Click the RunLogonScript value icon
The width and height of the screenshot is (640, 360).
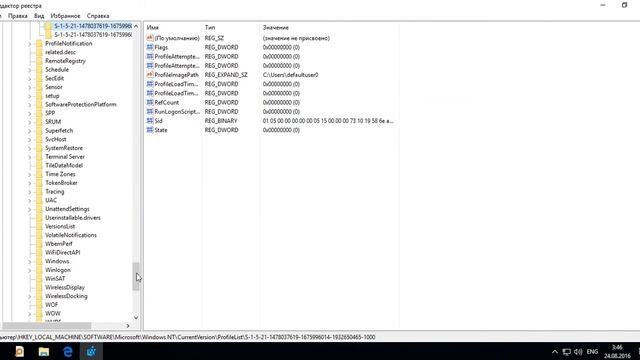coord(150,111)
